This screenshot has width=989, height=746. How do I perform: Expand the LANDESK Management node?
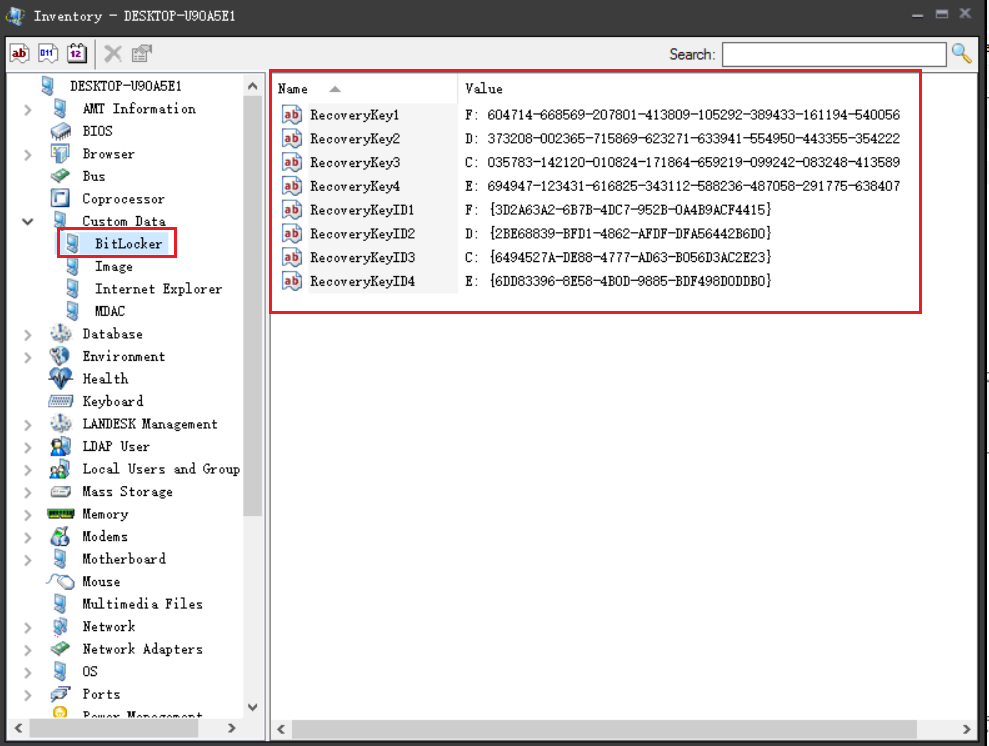28,424
